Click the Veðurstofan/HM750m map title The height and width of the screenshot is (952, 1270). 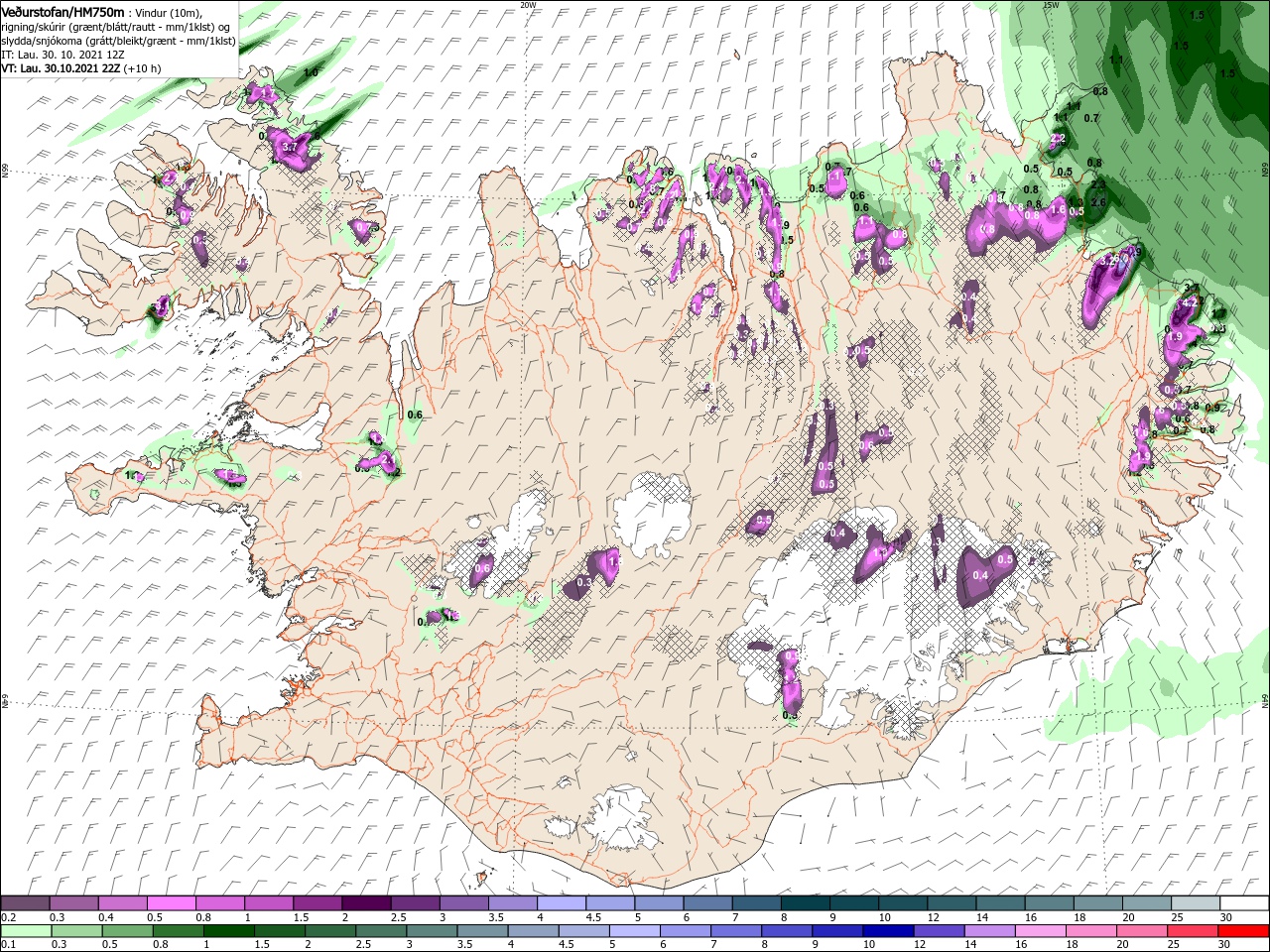click(63, 11)
